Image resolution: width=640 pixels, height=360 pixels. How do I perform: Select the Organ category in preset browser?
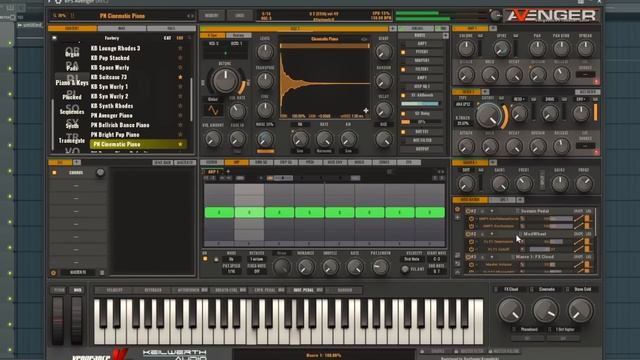click(x=72, y=53)
